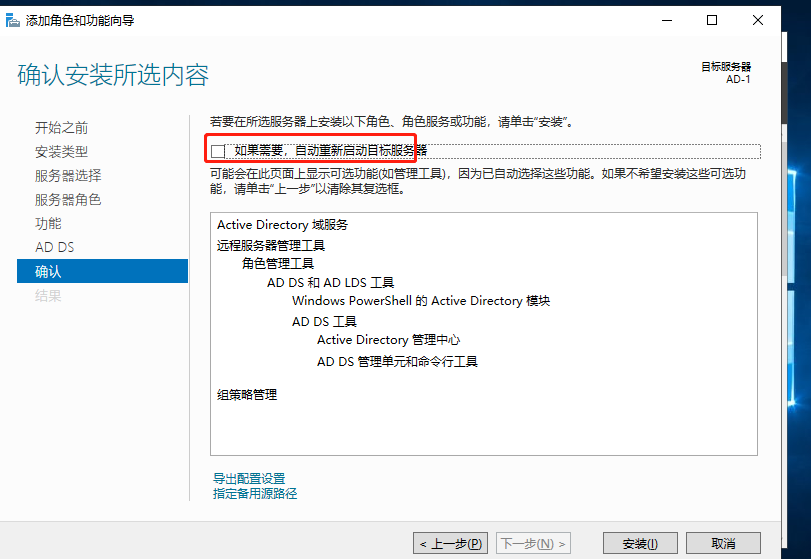
Task: Select the 开始之前 step in sidebar
Action: [x=61, y=128]
